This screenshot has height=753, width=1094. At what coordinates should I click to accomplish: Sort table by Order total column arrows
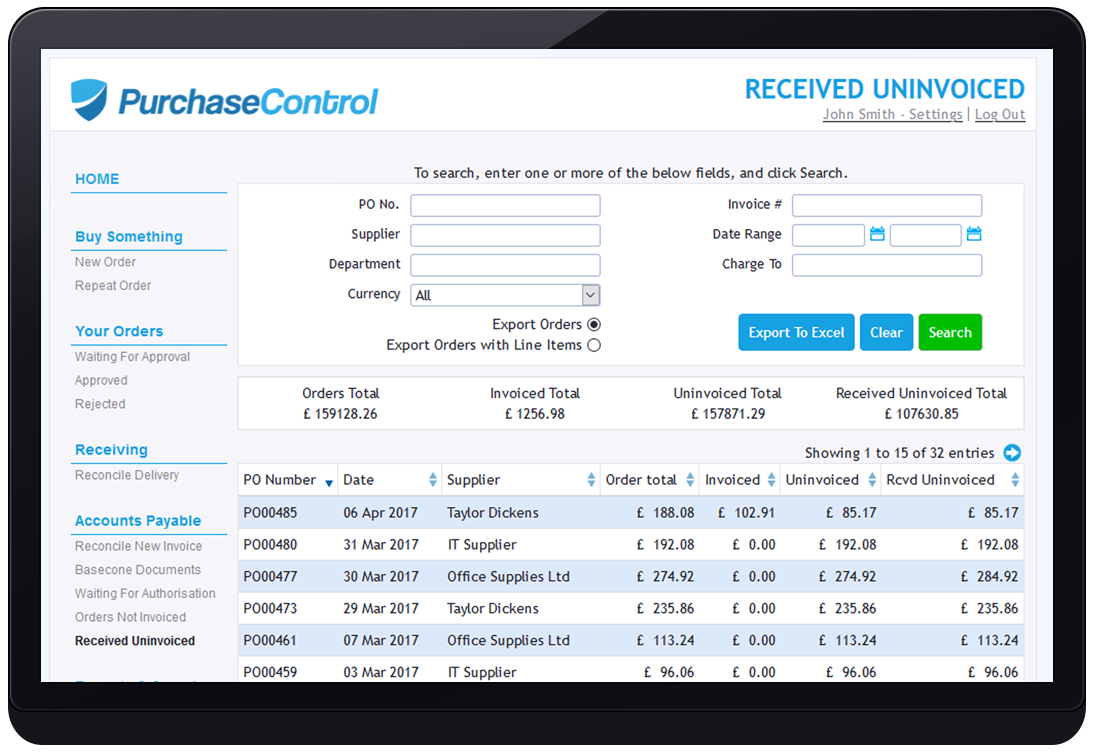click(x=690, y=479)
